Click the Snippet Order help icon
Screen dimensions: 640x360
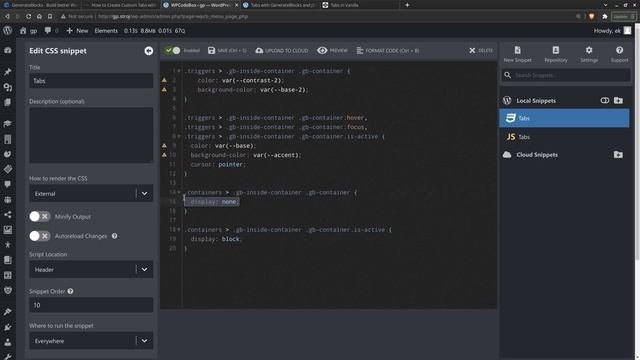coord(71,291)
